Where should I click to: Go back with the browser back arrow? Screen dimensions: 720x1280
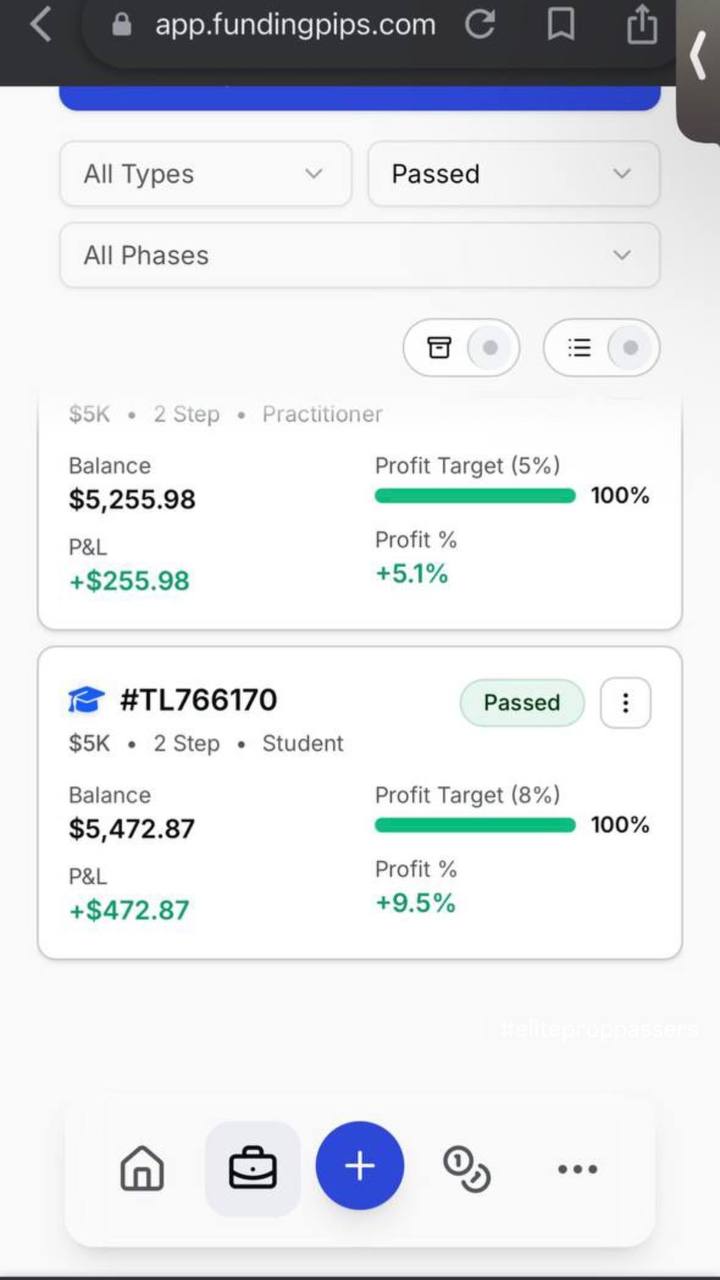[41, 26]
